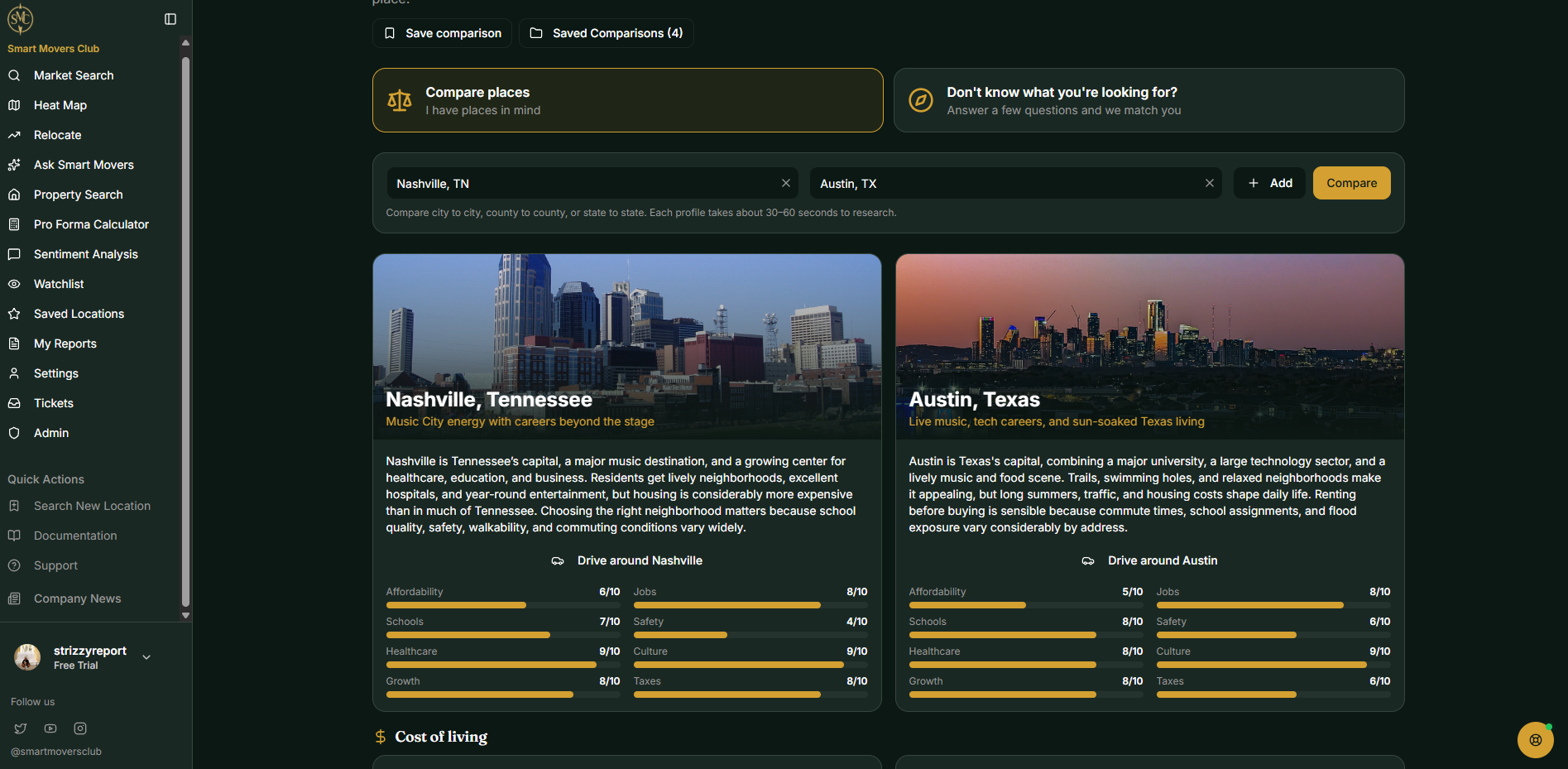The height and width of the screenshot is (769, 1568).
Task: Click the strizzyreport profile avatar
Action: (x=27, y=657)
